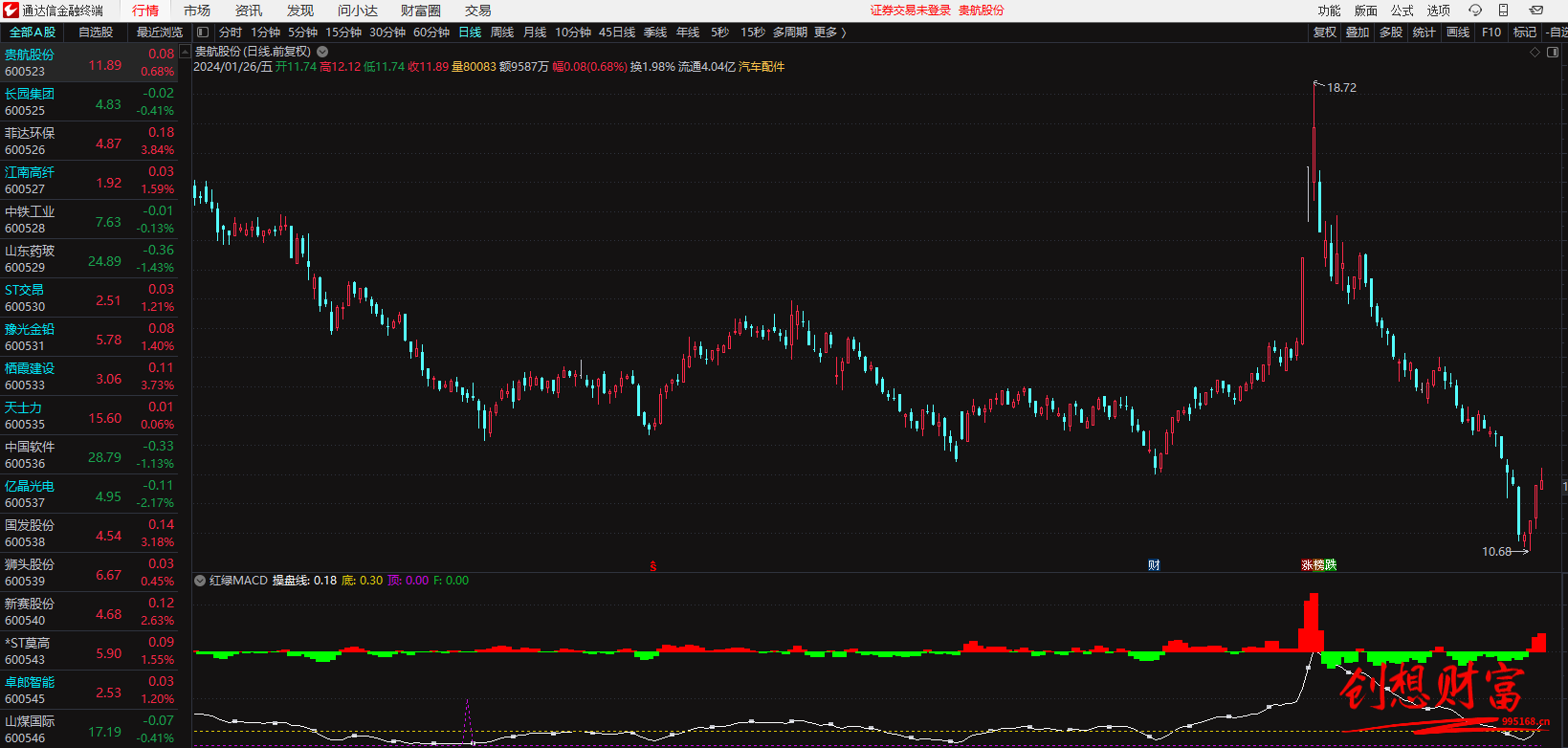
Task: Switch chart to 60分钟 period
Action: [431, 33]
